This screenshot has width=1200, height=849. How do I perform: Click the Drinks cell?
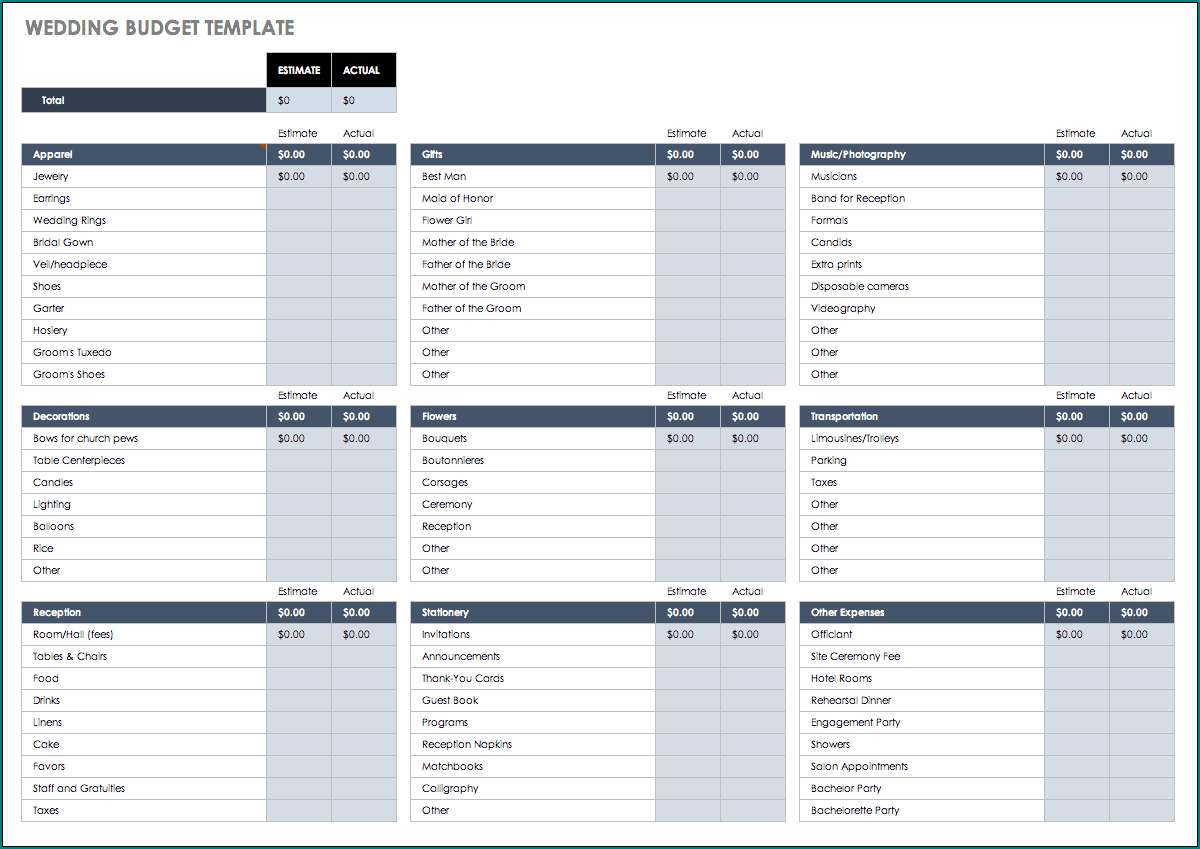point(144,701)
